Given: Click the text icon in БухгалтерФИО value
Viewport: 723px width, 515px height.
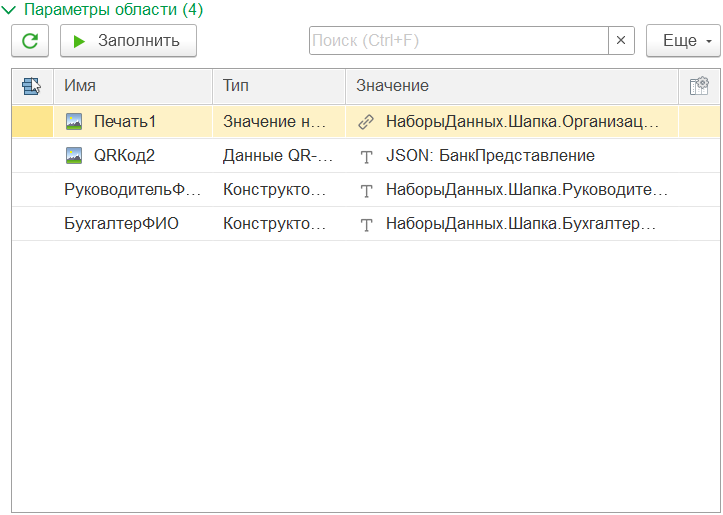Looking at the screenshot, I should click(366, 224).
